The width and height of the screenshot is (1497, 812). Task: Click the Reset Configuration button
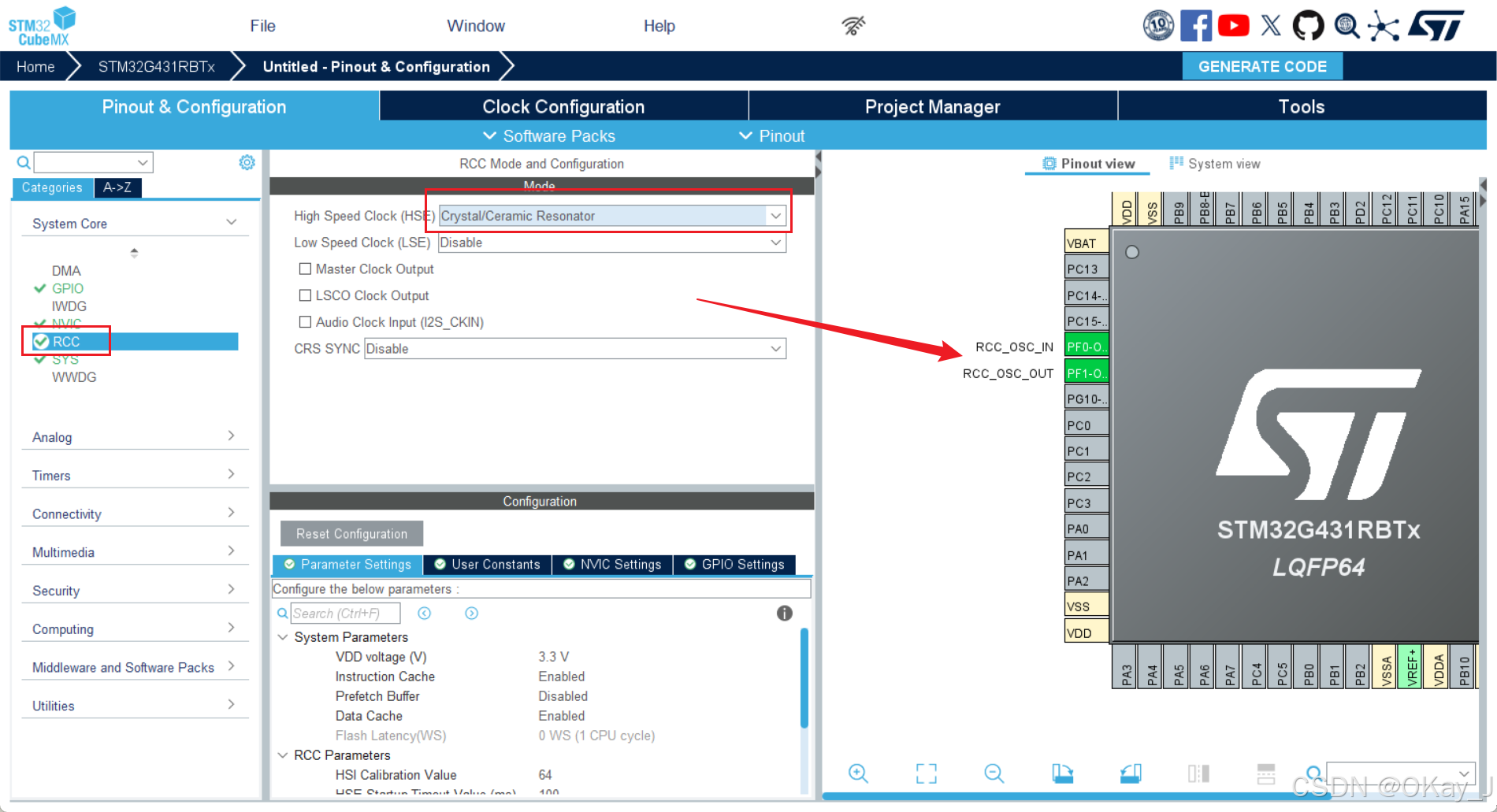click(351, 533)
